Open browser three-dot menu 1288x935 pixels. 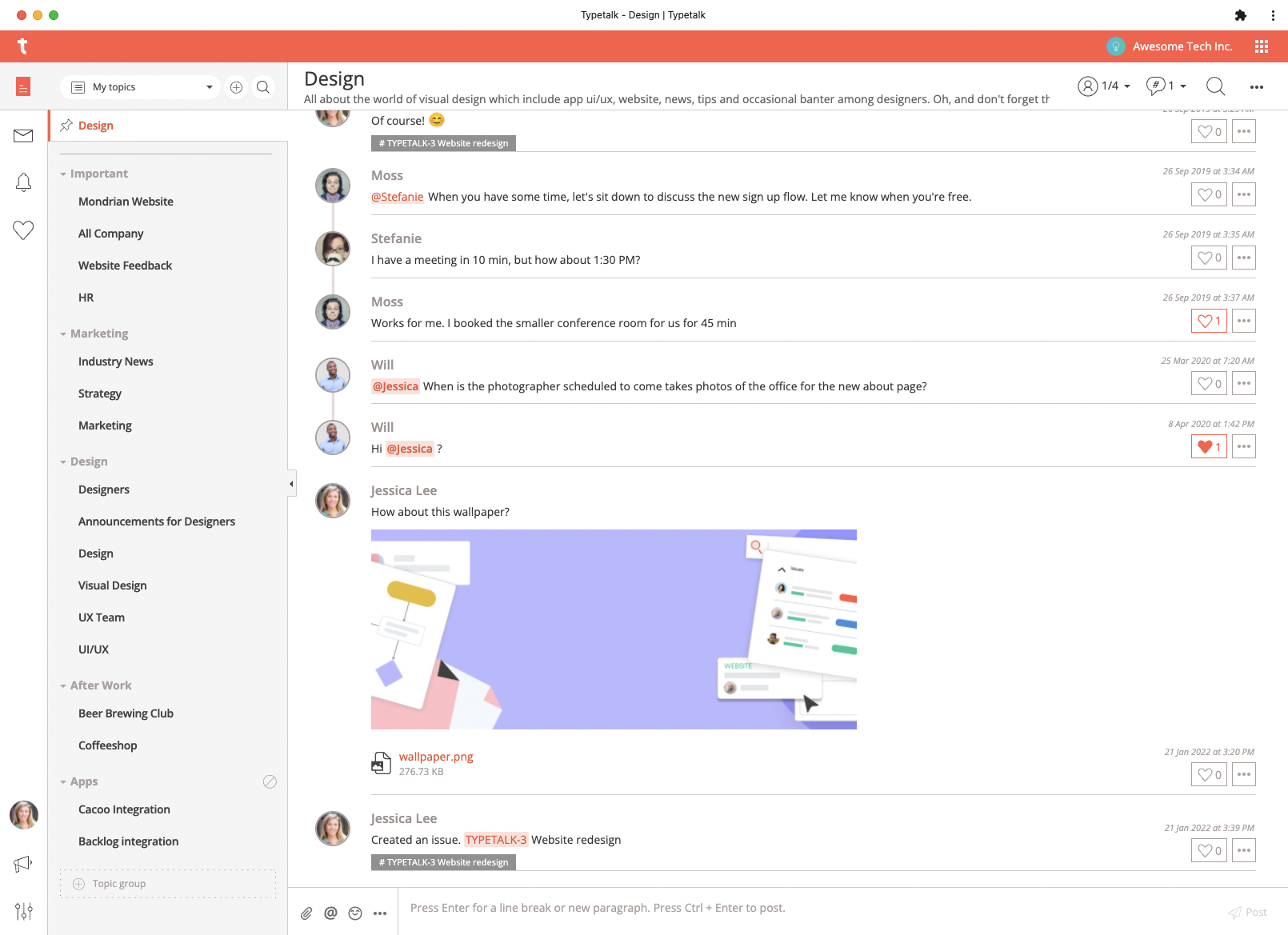pyautogui.click(x=1273, y=15)
